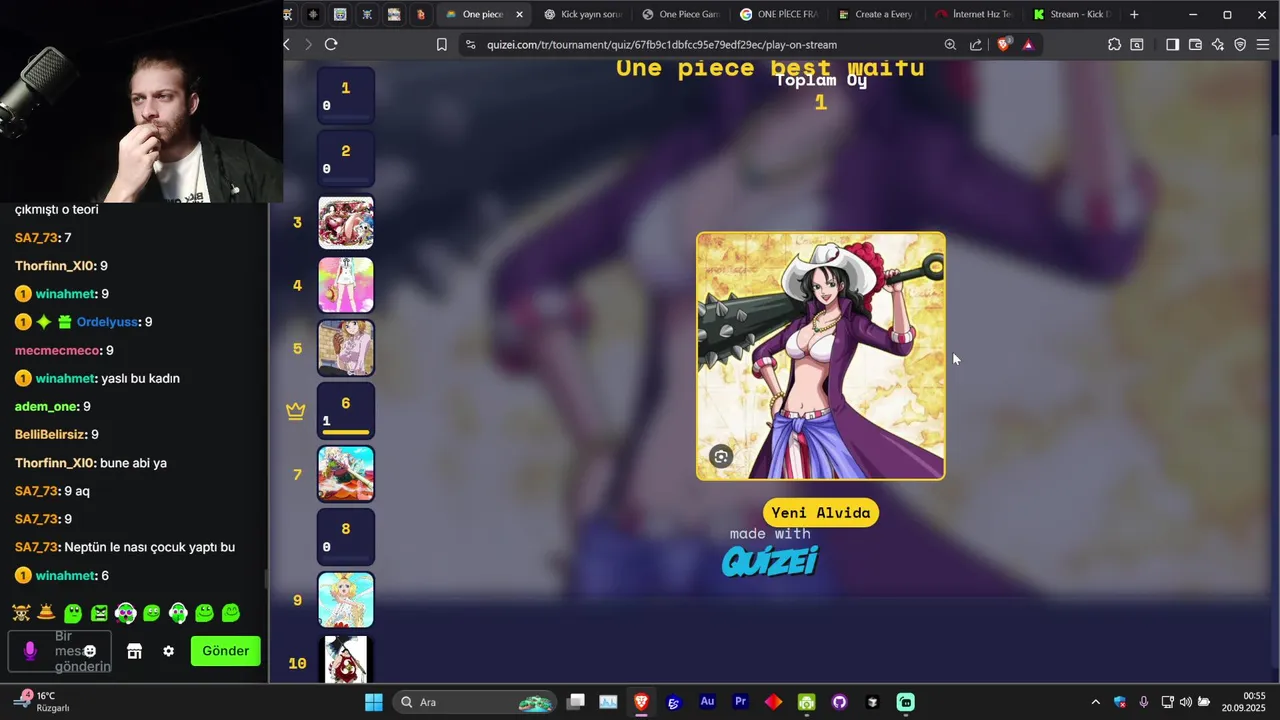Insert the straw hat emote

tap(46, 613)
